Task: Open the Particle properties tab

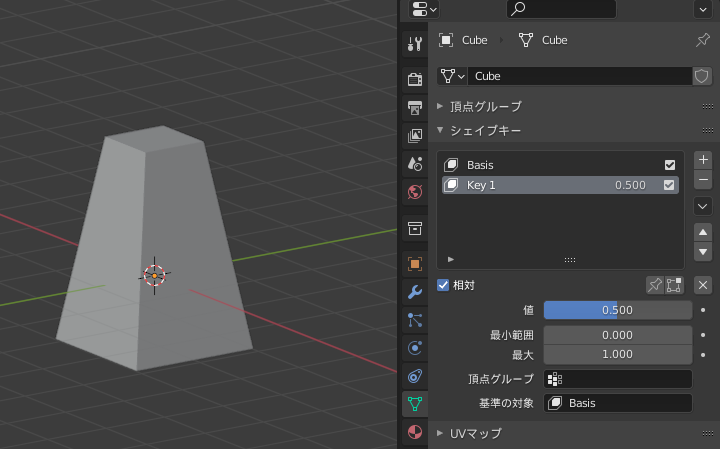Action: (x=415, y=320)
